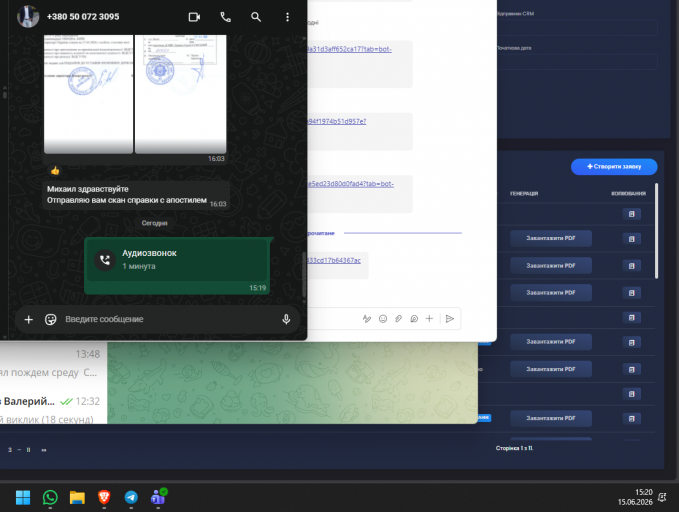Screen dimensions: 679x512
Task: Go to page 3 in CRM pagination
Action: (x=10, y=450)
